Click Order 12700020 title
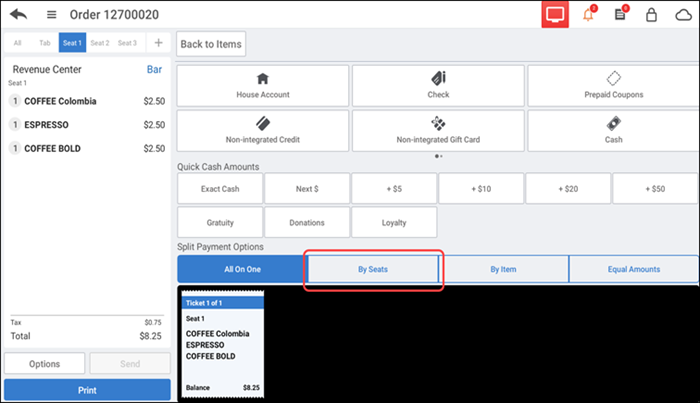 pos(114,15)
